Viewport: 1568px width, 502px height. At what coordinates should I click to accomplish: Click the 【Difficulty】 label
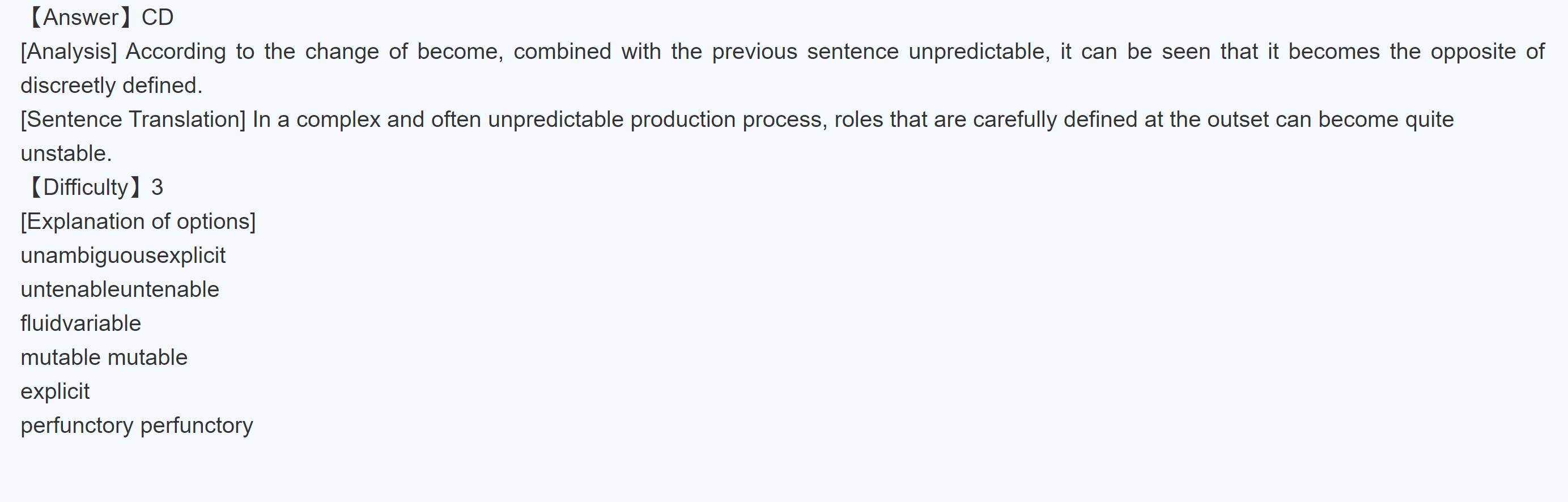point(82,188)
